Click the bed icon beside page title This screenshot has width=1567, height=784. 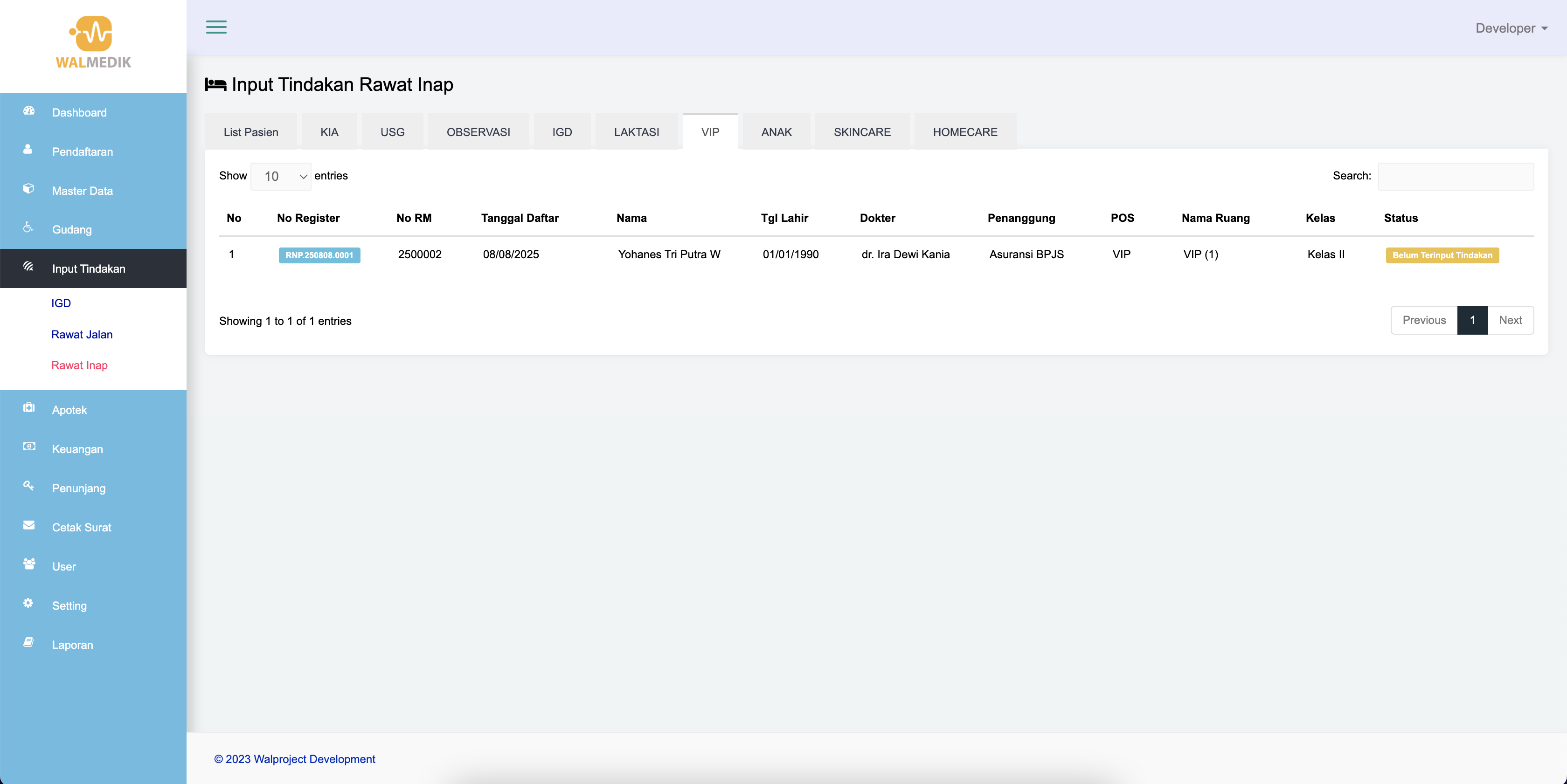(215, 84)
